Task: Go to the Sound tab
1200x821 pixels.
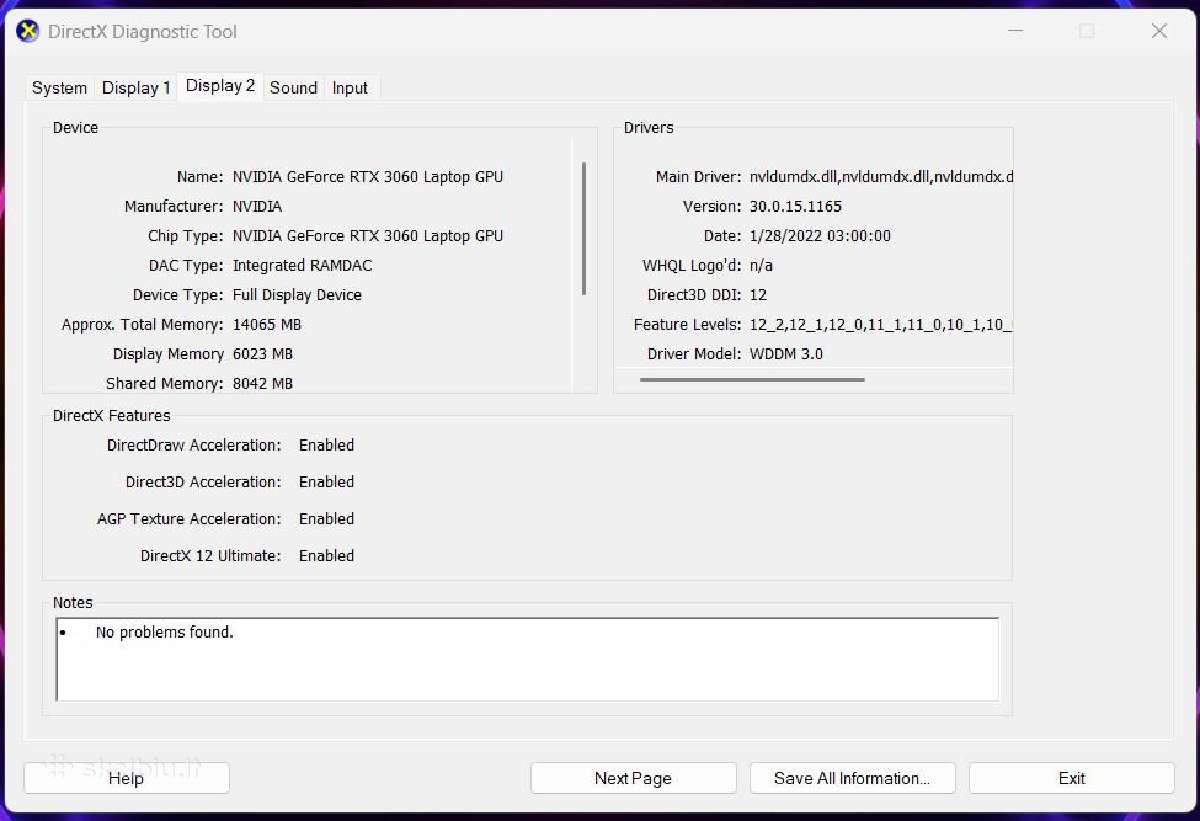Action: click(x=293, y=88)
